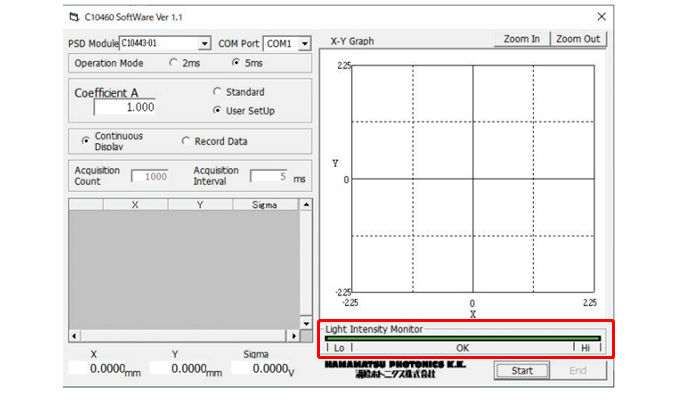The width and height of the screenshot is (690, 418).
Task: Click the disabled End button
Action: [x=578, y=370]
